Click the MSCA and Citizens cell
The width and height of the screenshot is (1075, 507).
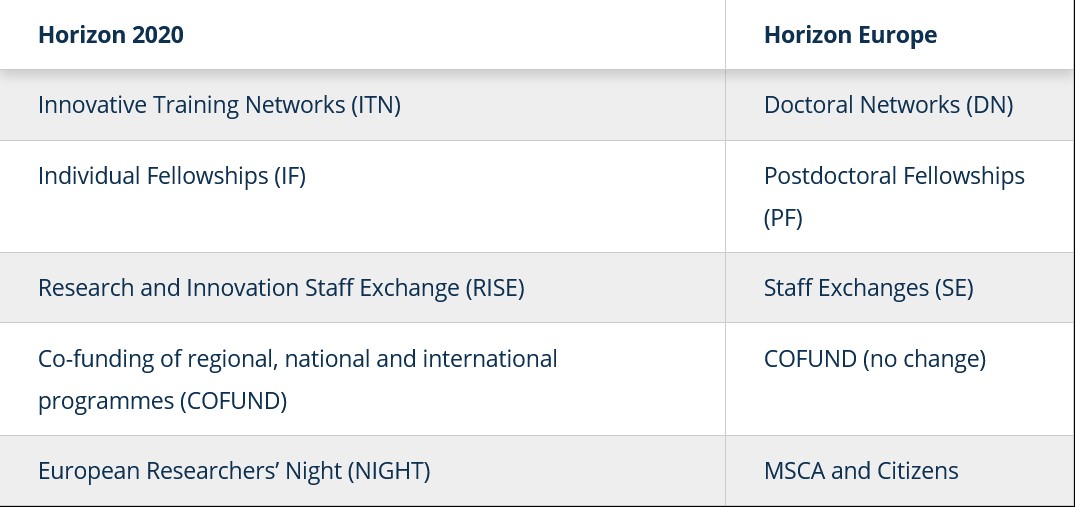(x=860, y=471)
